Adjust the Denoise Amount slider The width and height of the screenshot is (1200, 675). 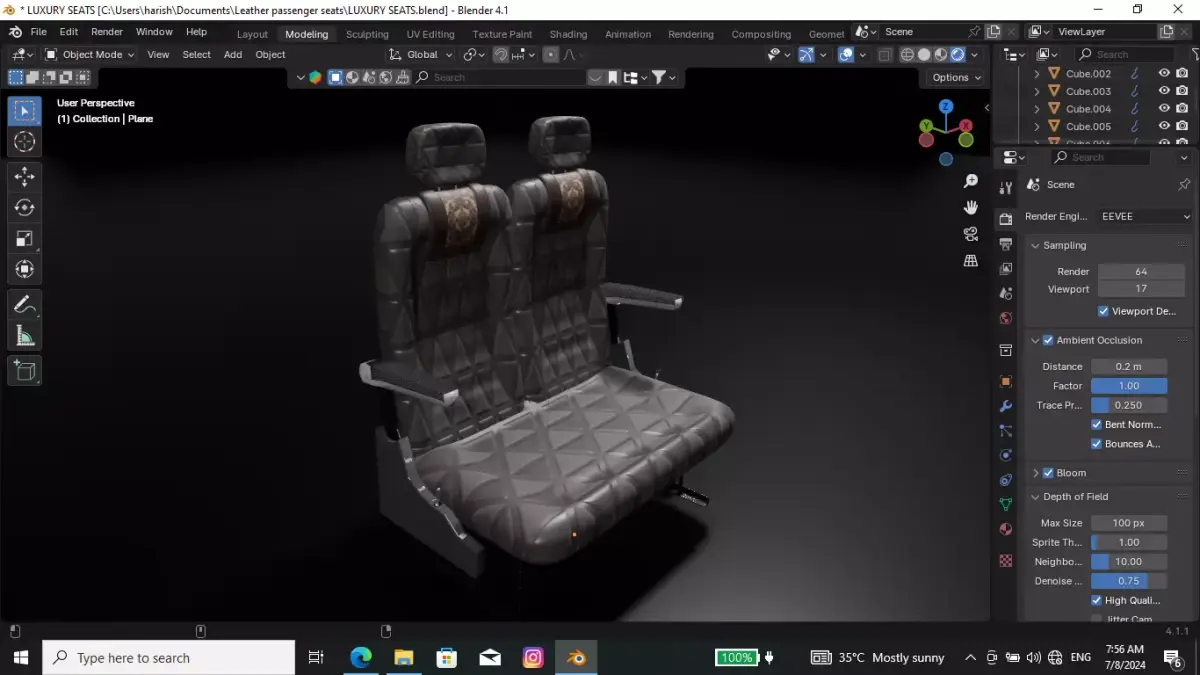1129,581
